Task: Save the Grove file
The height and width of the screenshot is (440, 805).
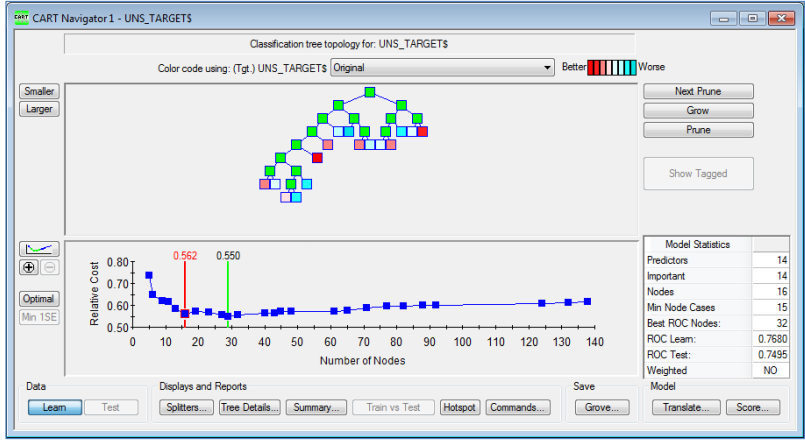Action: 602,407
